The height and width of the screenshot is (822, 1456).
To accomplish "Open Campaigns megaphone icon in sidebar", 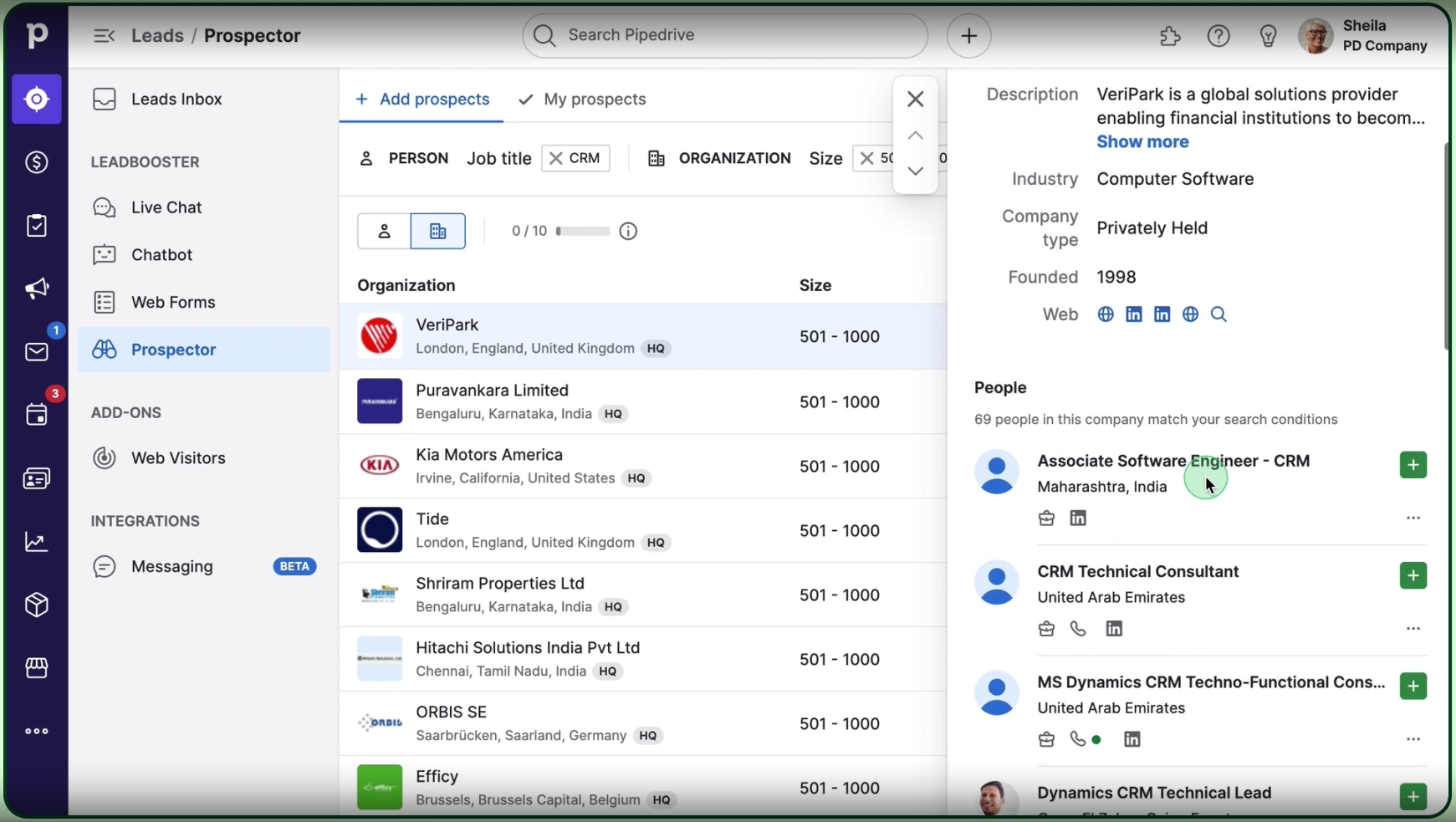I will (x=37, y=289).
